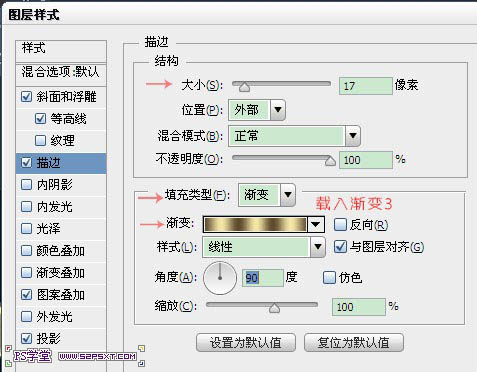
Task: Select 投影 style row
Action: pos(61,338)
